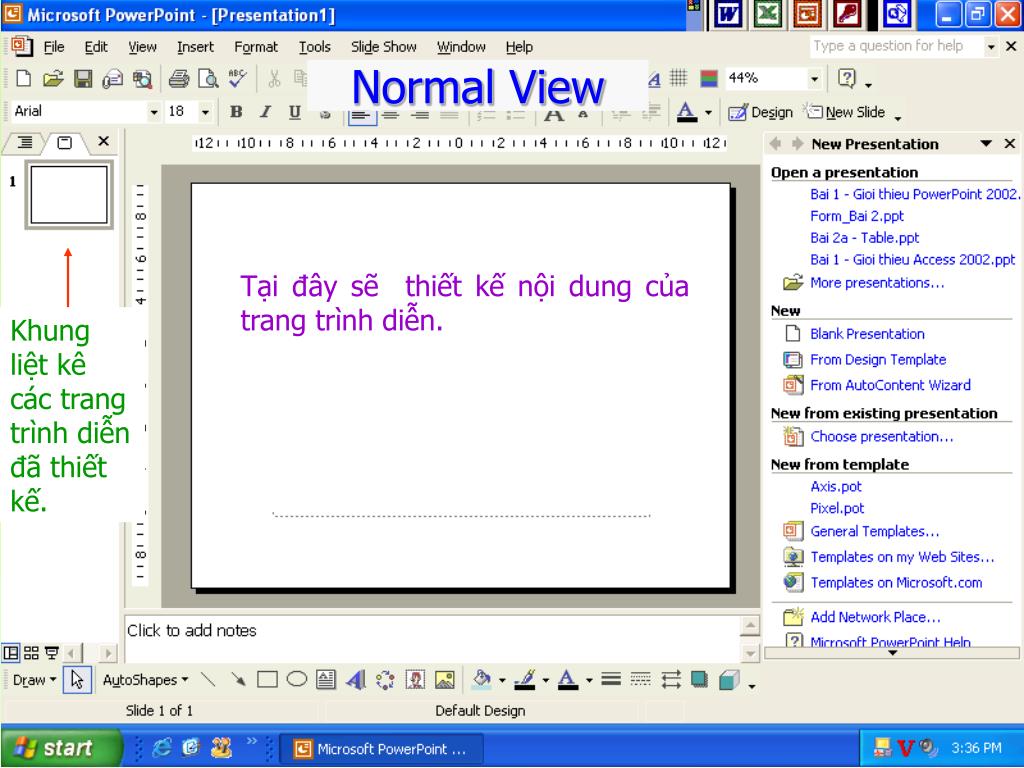This screenshot has height=768, width=1024.
Task: Run the Spelling check icon
Action: (238, 79)
